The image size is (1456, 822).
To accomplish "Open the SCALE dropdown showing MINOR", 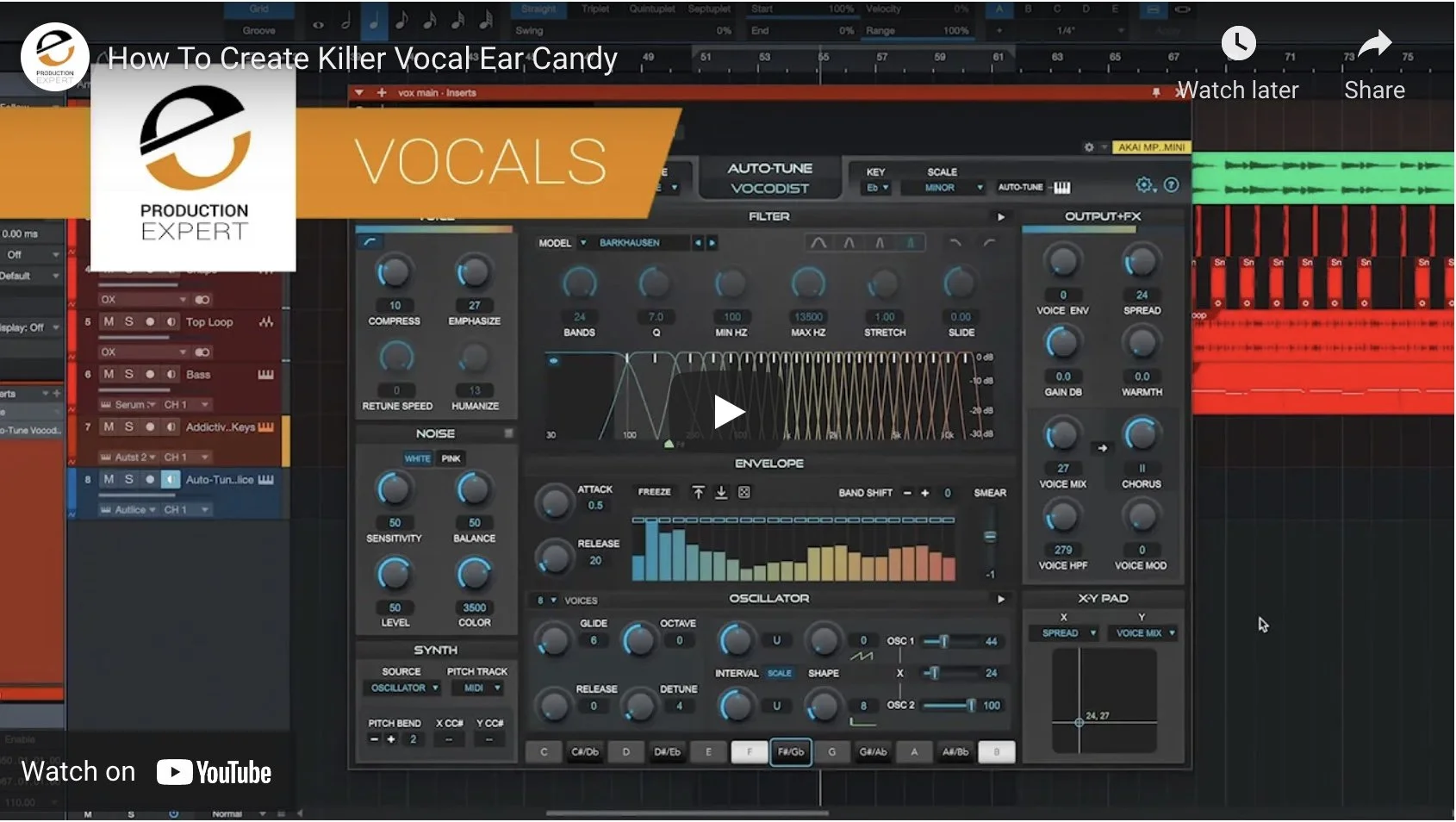I will click(x=943, y=188).
